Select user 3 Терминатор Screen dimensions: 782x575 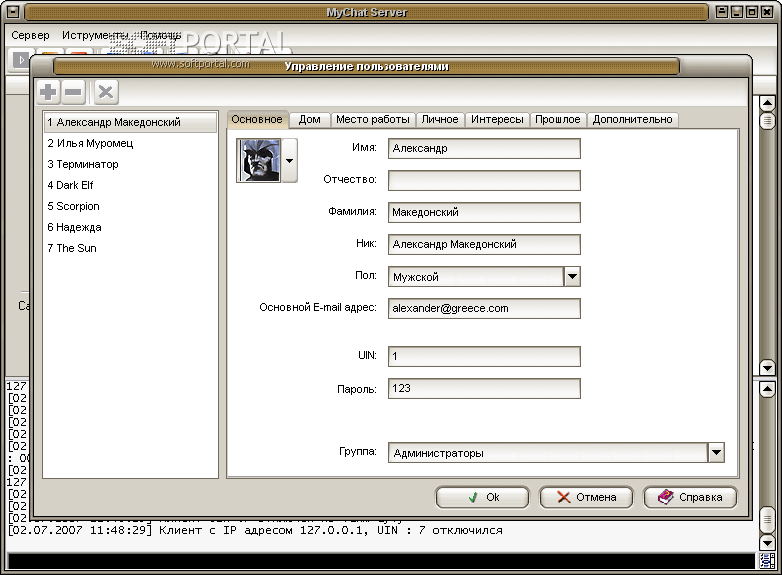pos(131,164)
